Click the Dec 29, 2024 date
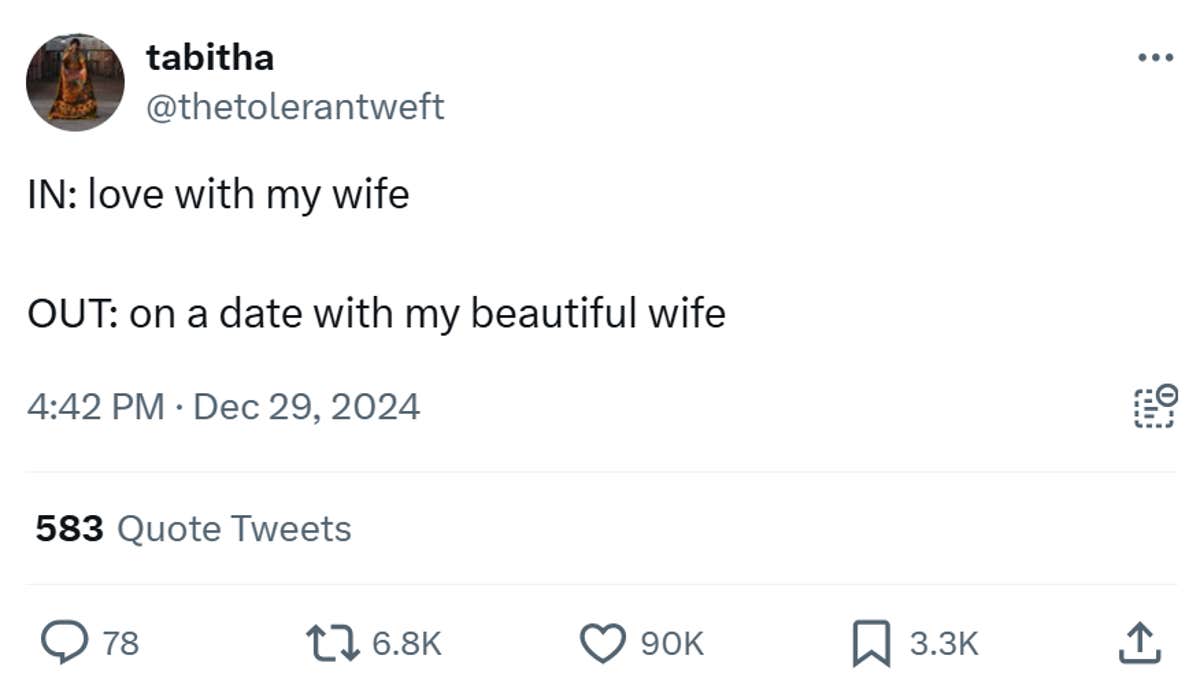 point(306,406)
